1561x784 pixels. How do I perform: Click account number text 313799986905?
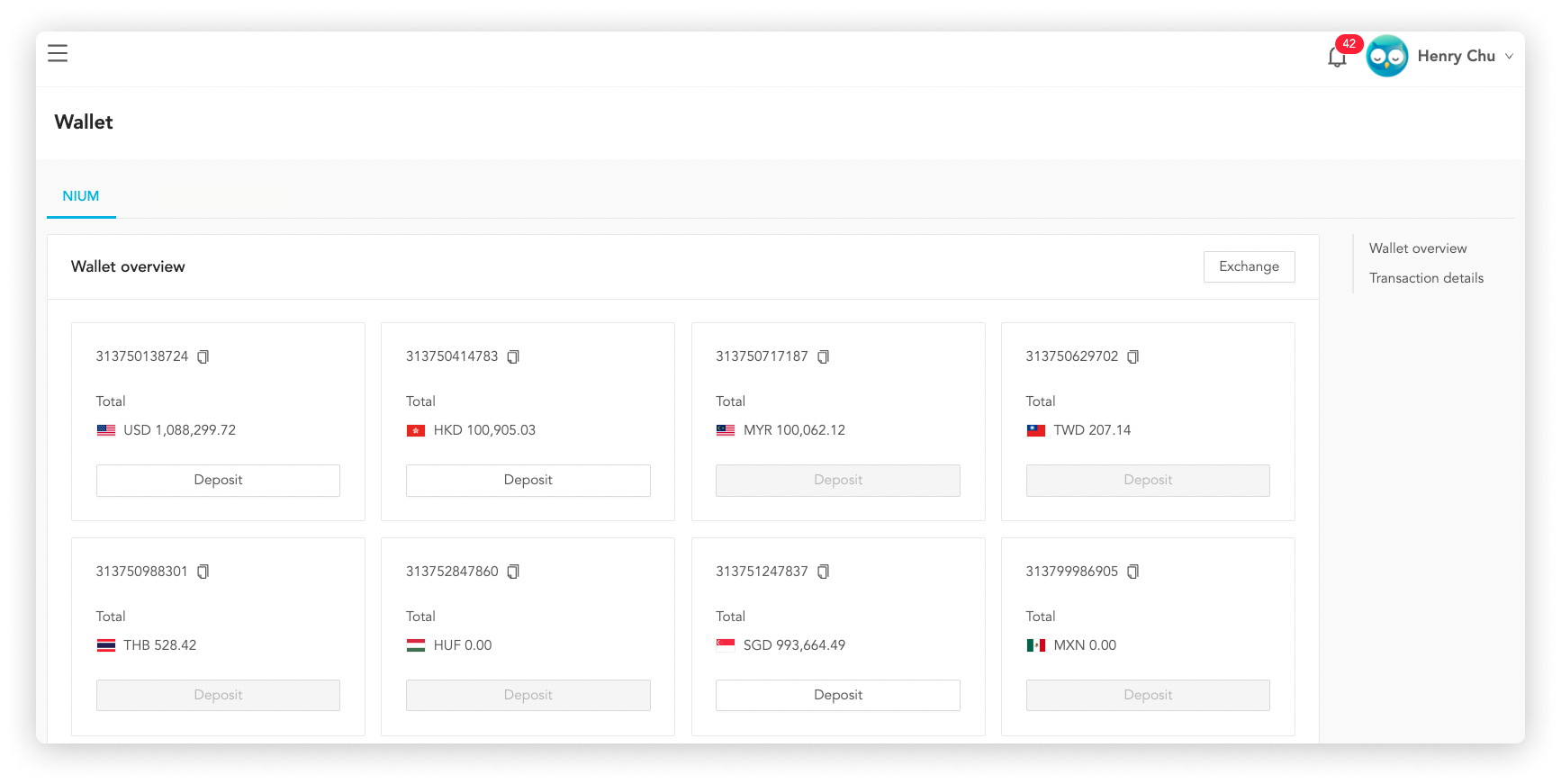(1071, 572)
